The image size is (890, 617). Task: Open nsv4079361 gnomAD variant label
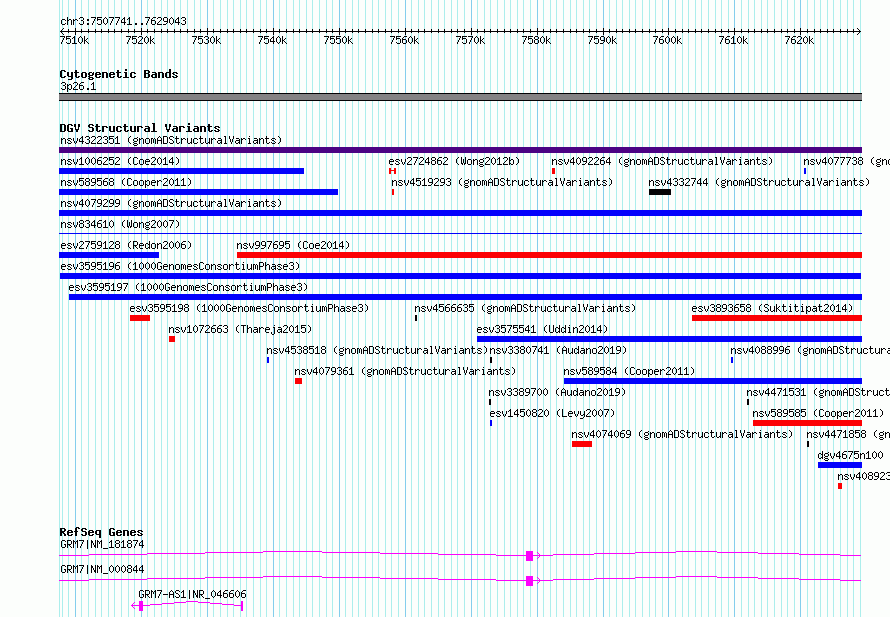405,371
